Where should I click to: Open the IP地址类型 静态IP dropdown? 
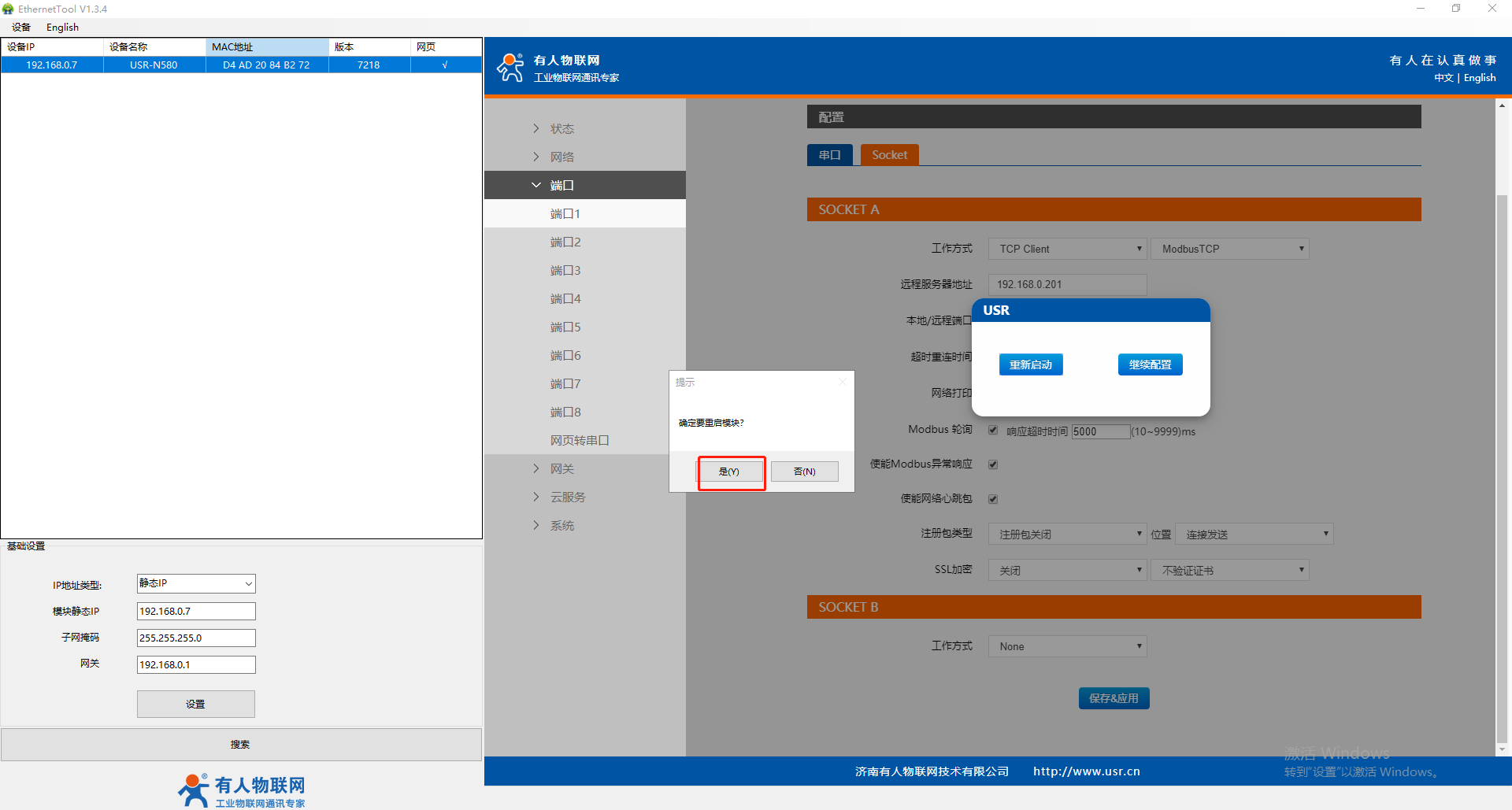point(196,583)
